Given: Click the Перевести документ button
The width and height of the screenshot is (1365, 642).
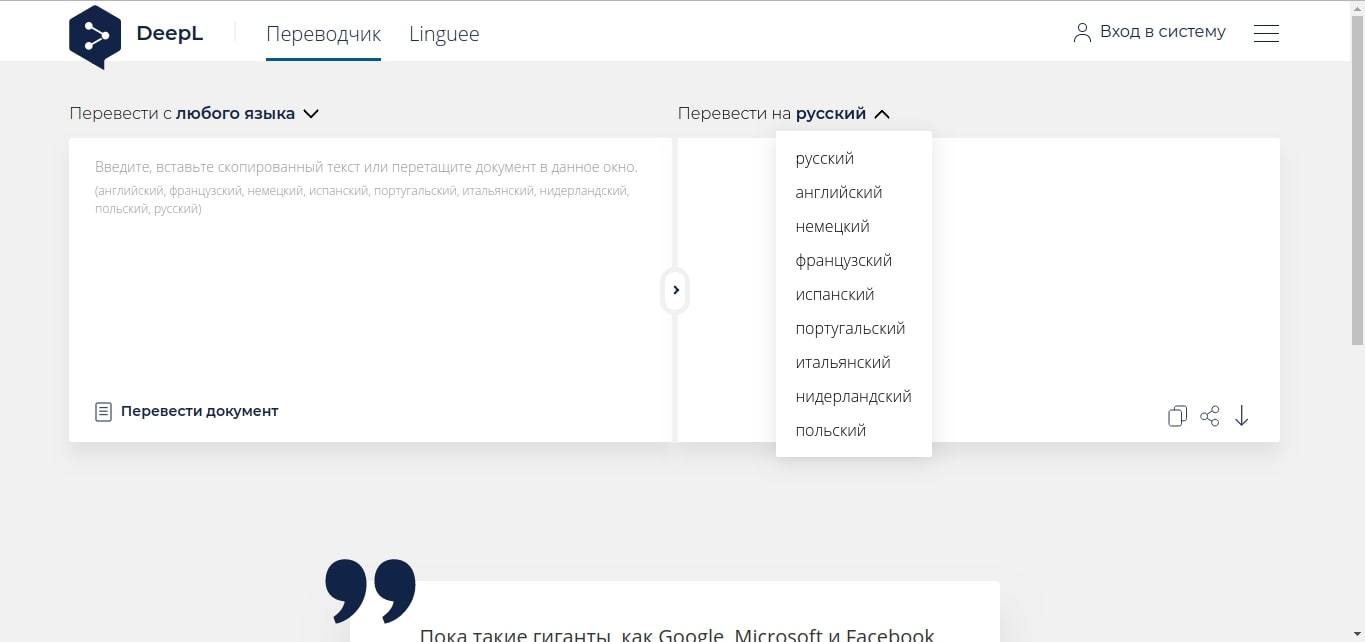Looking at the screenshot, I should click(187, 411).
